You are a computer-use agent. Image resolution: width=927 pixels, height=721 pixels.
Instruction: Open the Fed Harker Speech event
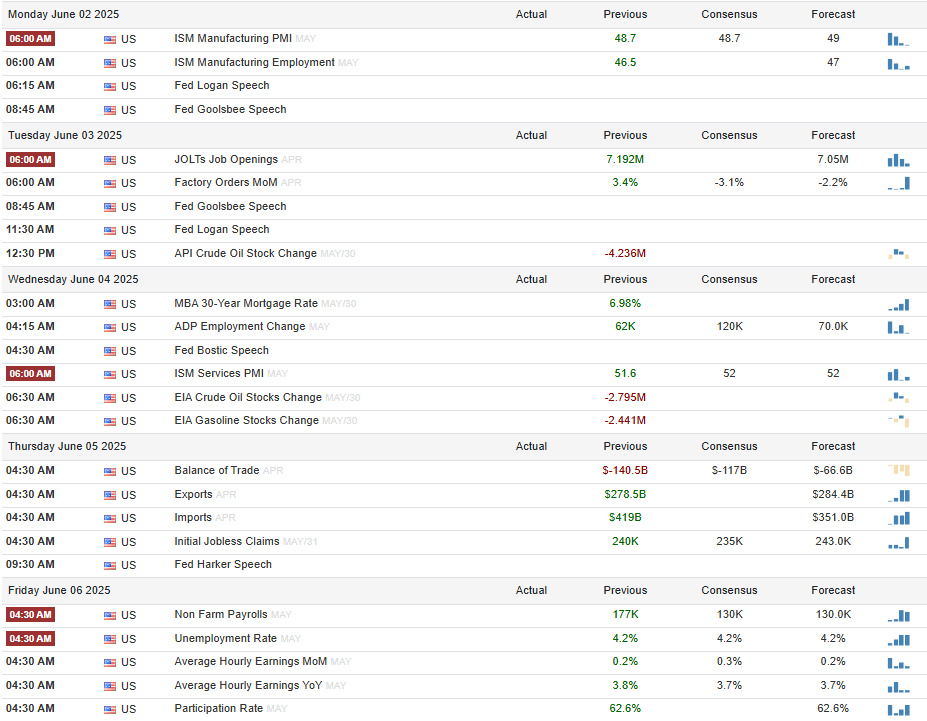(x=223, y=564)
